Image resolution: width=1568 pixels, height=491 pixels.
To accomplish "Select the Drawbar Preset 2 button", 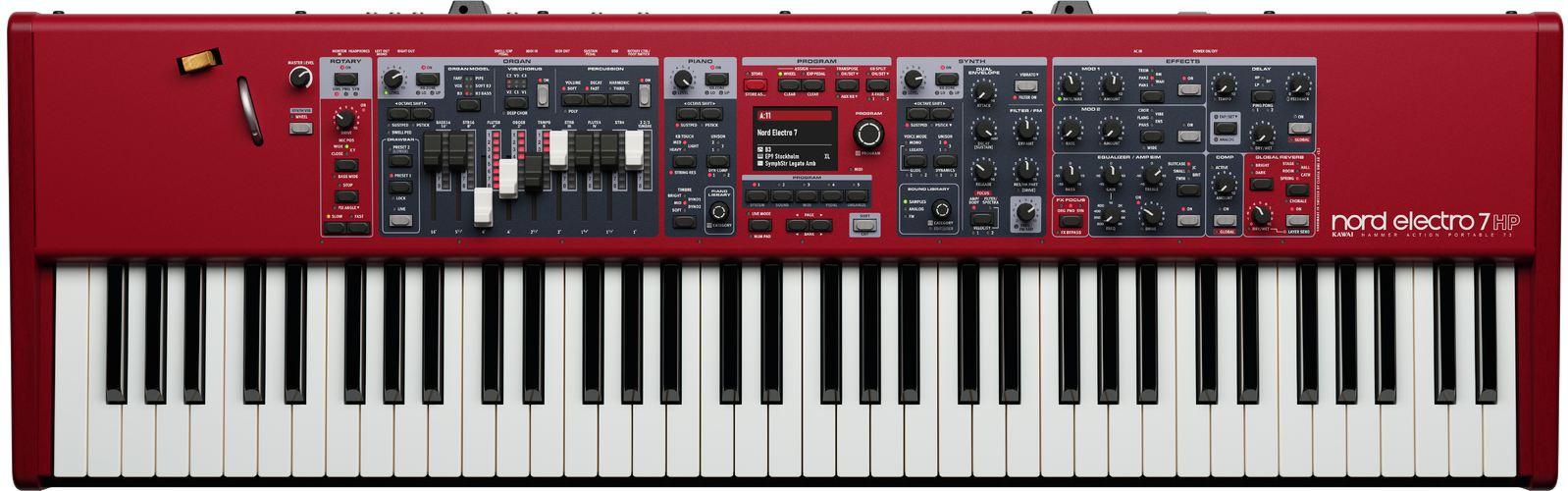I will pos(400,160).
